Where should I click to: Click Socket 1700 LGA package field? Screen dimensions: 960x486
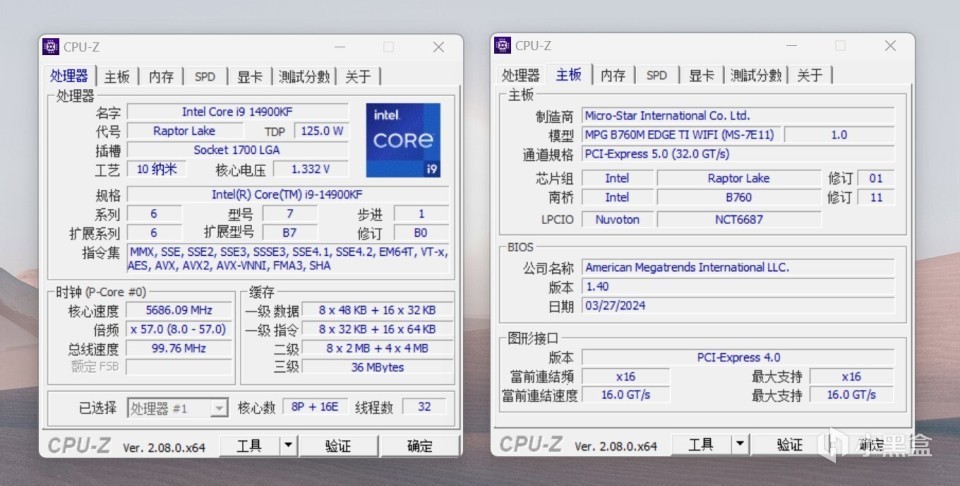(x=238, y=150)
